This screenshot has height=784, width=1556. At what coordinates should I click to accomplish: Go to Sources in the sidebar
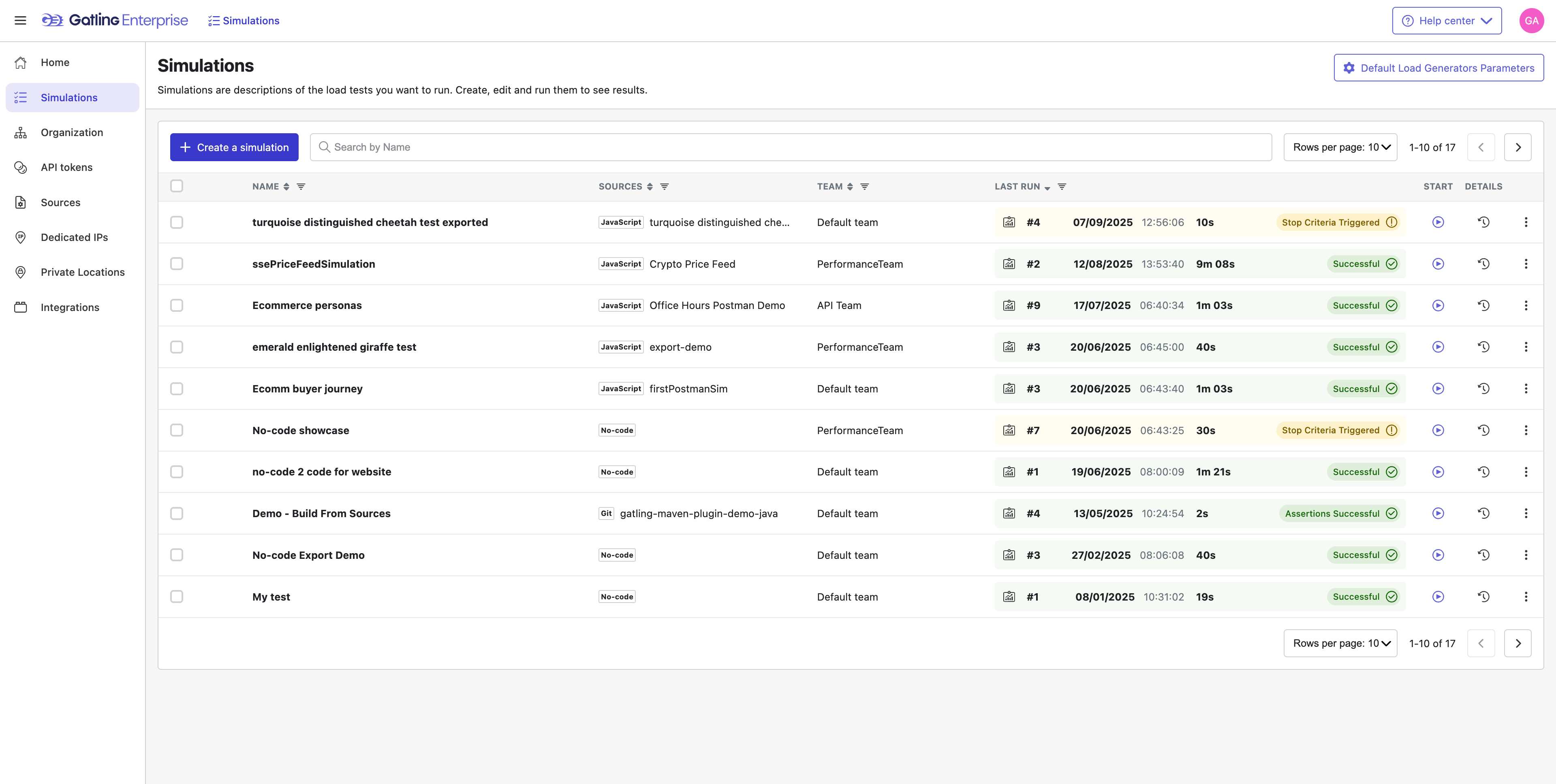click(60, 202)
